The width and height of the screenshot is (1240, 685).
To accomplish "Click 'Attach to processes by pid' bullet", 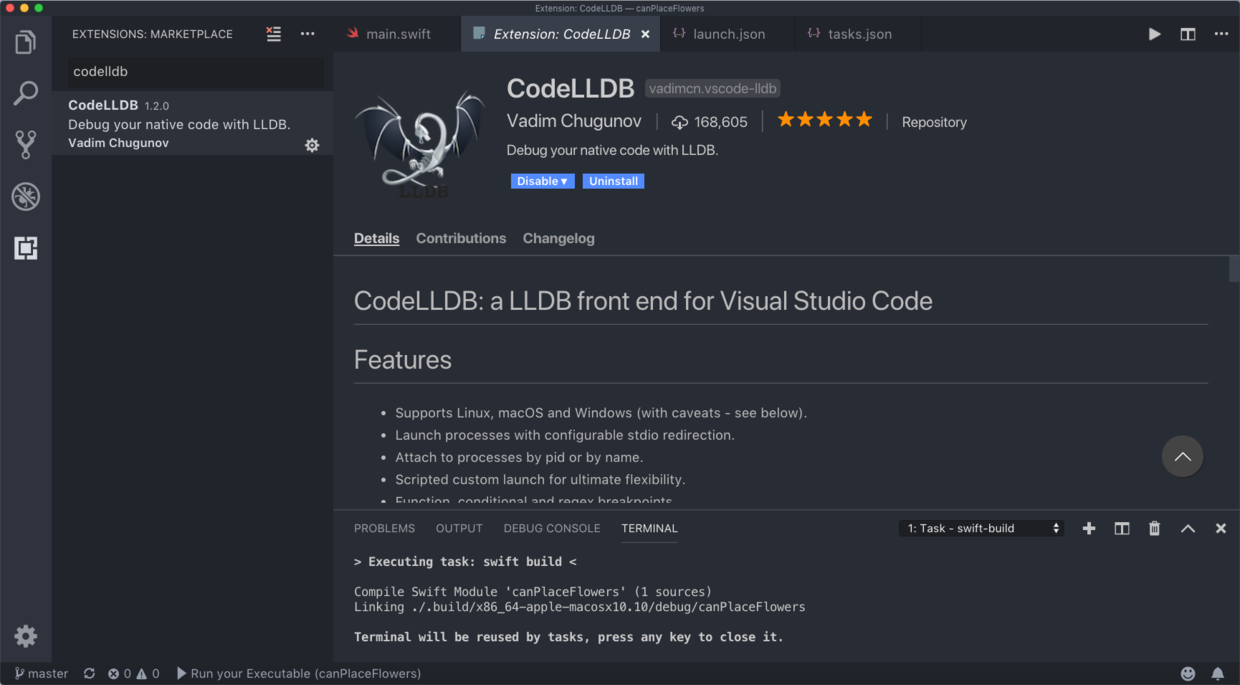I will (519, 457).
